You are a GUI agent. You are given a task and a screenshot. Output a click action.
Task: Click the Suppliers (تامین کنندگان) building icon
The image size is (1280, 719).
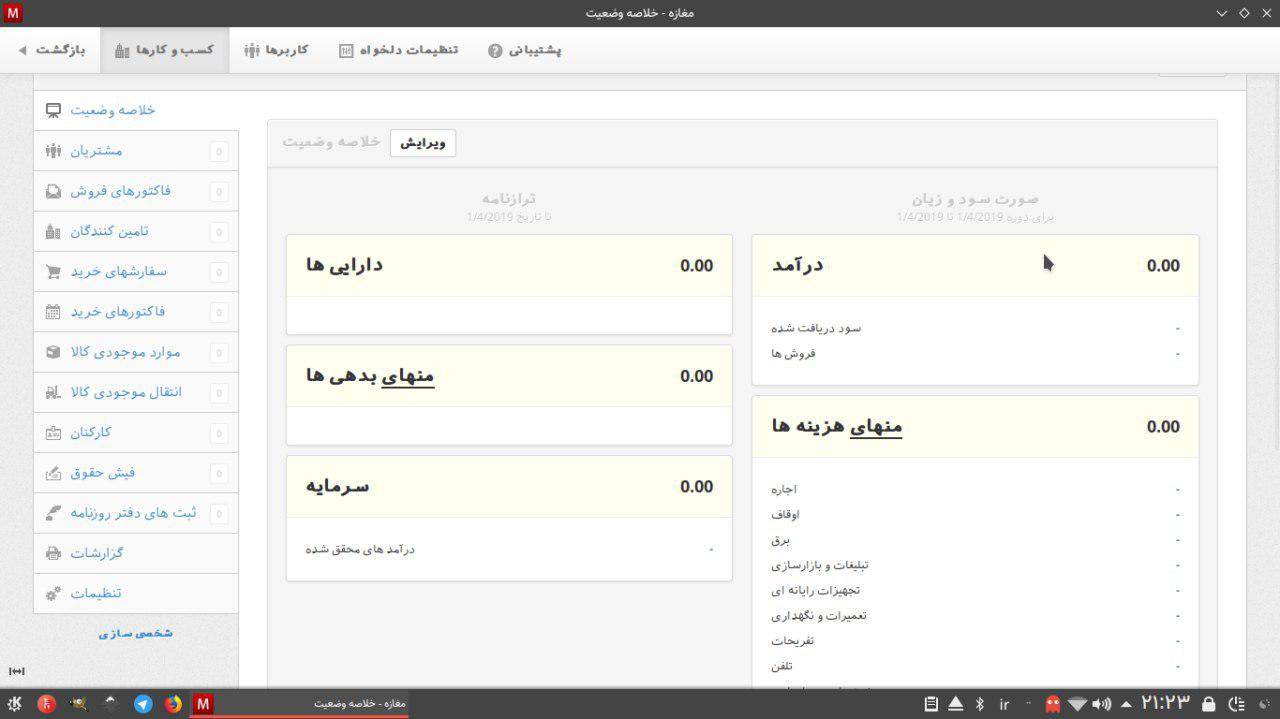(x=54, y=231)
